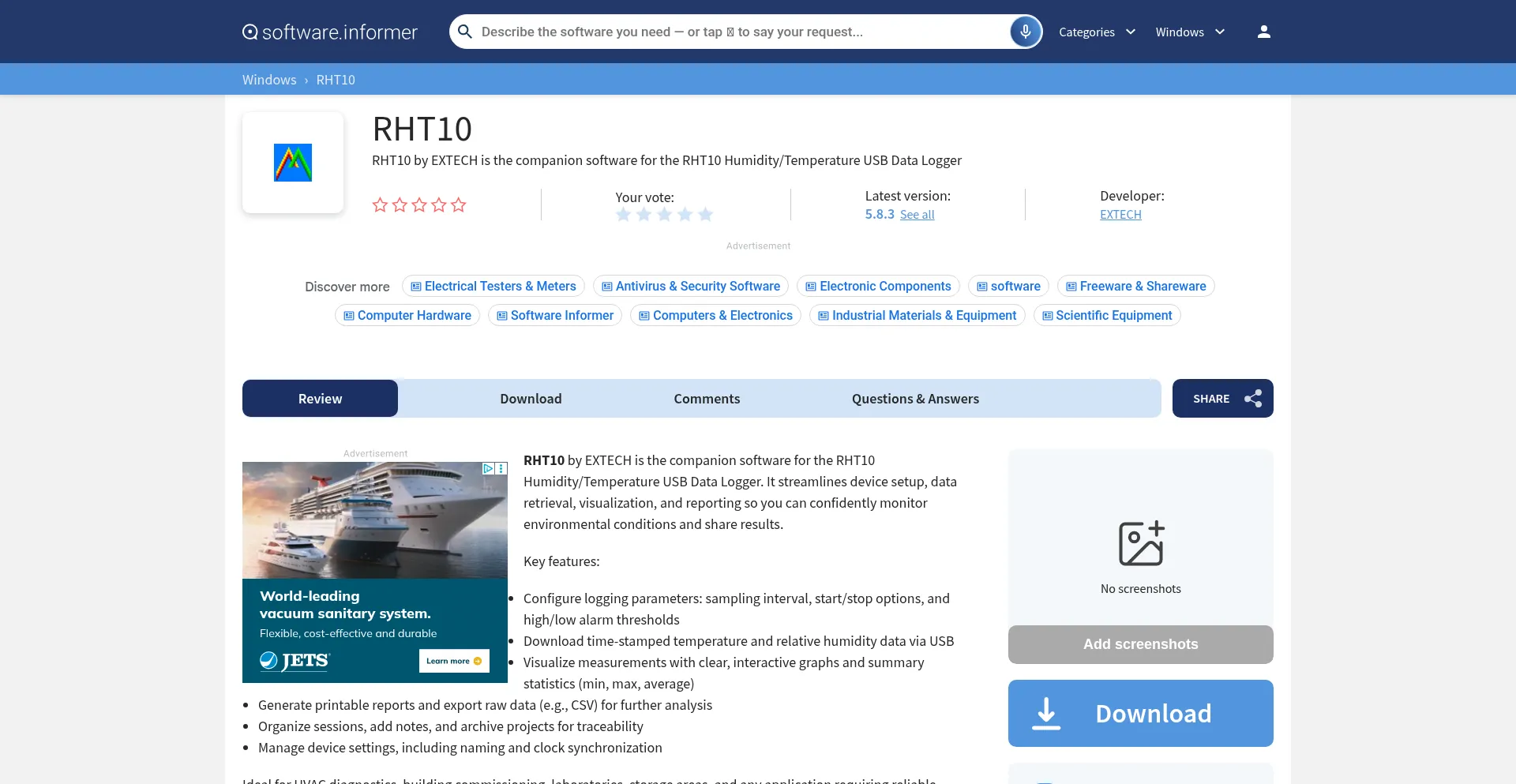Open Software Informer tag
This screenshot has width=1516, height=784.
coord(555,315)
